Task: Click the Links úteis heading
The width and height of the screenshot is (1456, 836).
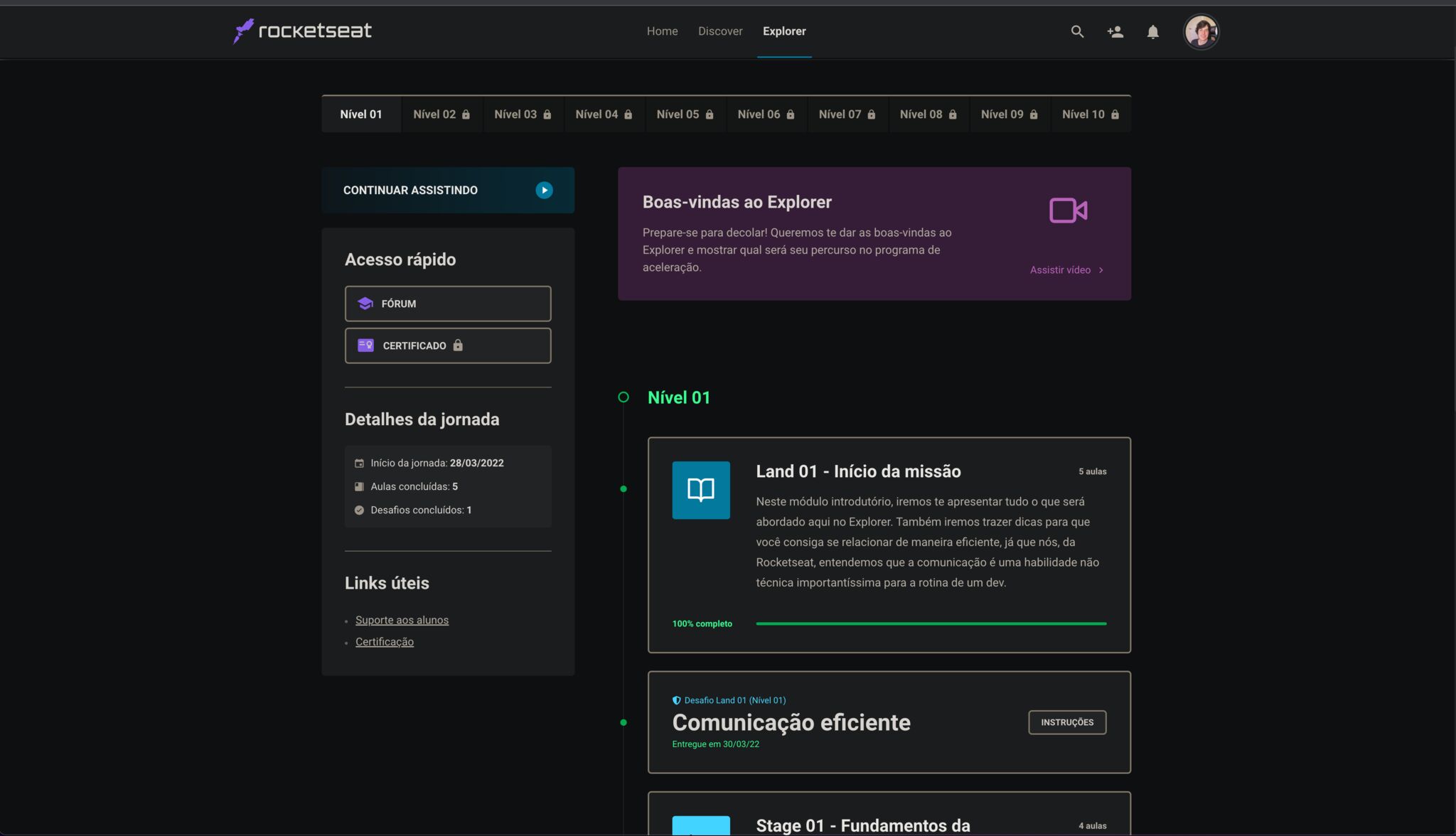Action: click(387, 583)
